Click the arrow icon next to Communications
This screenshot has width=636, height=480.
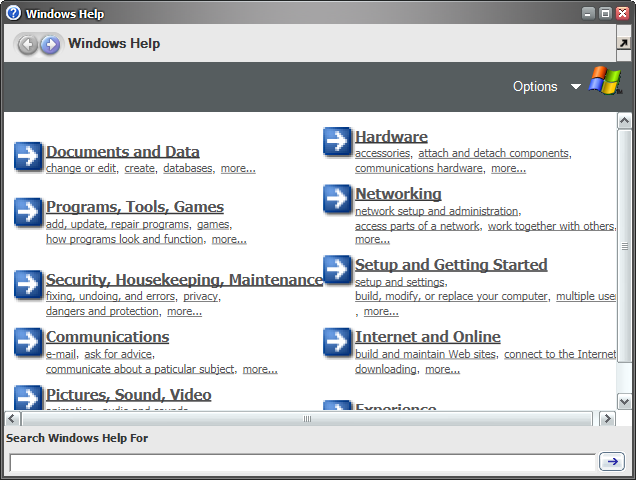[28, 342]
